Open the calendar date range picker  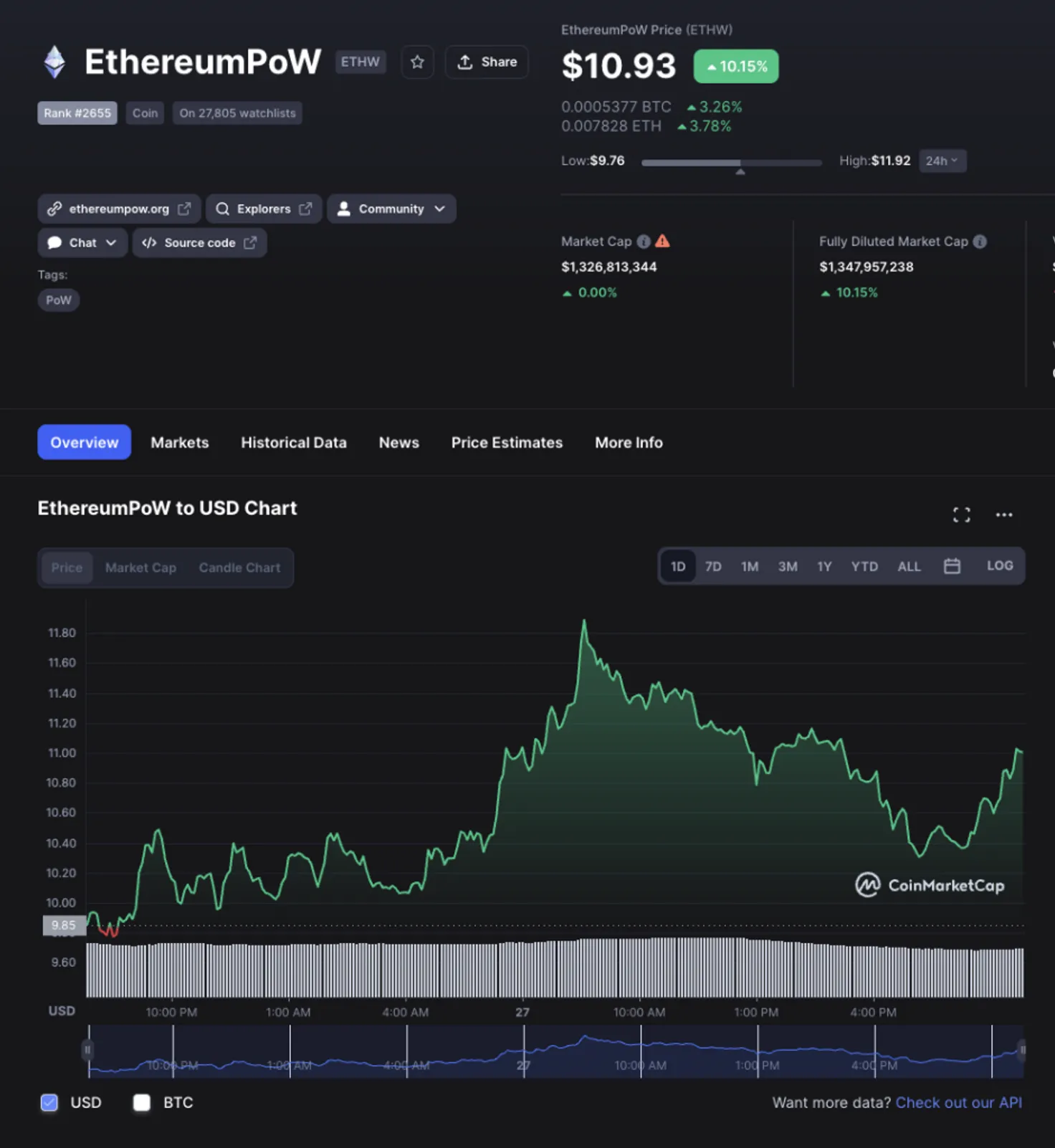(x=952, y=566)
